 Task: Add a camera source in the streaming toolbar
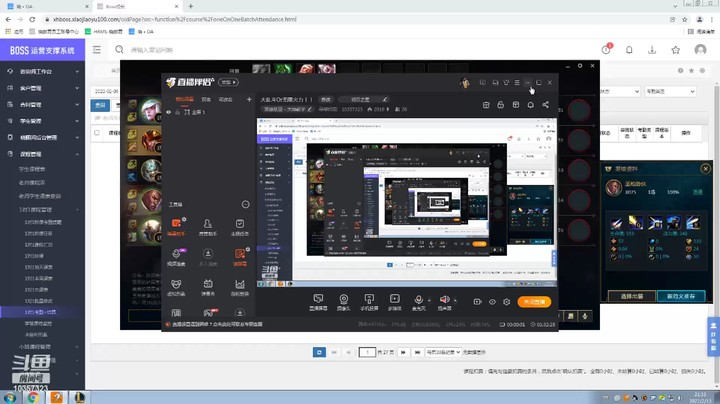pyautogui.click(x=343, y=302)
